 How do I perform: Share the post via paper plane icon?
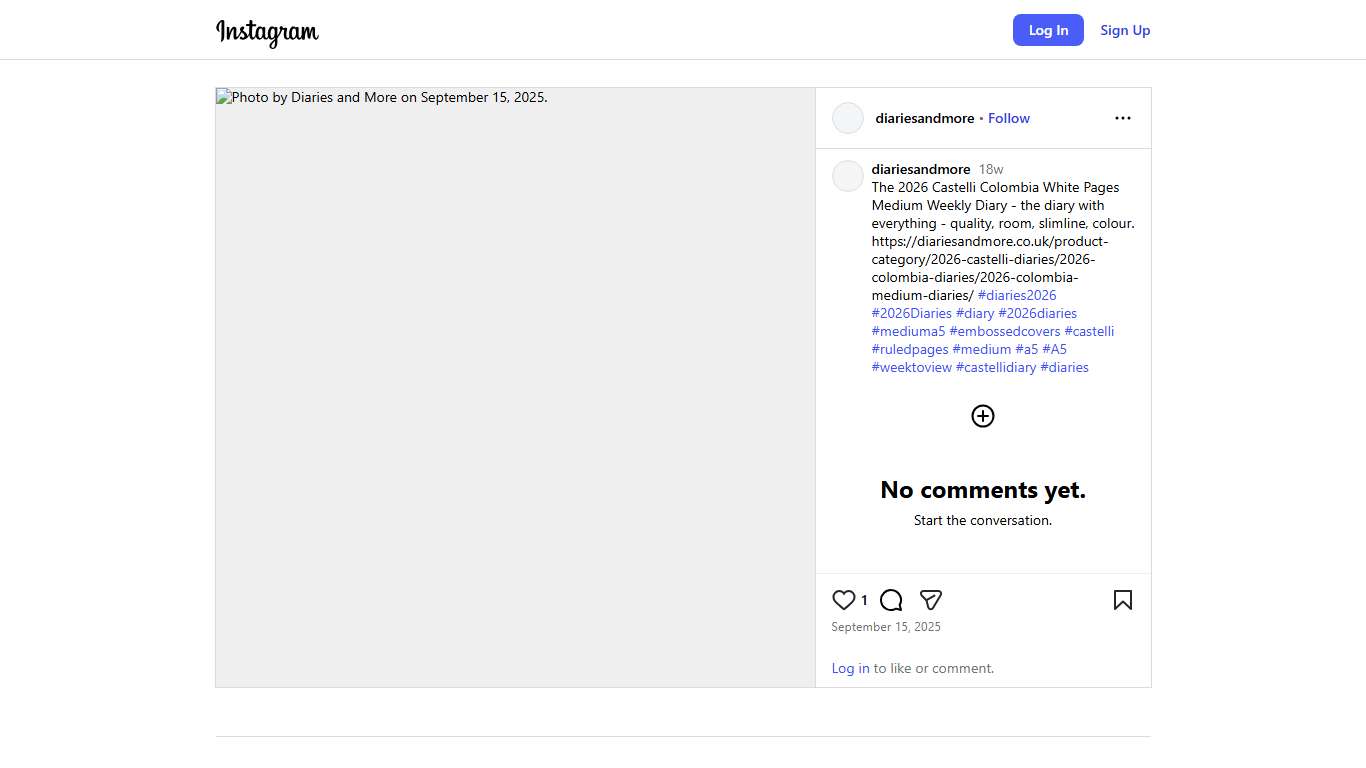931,600
